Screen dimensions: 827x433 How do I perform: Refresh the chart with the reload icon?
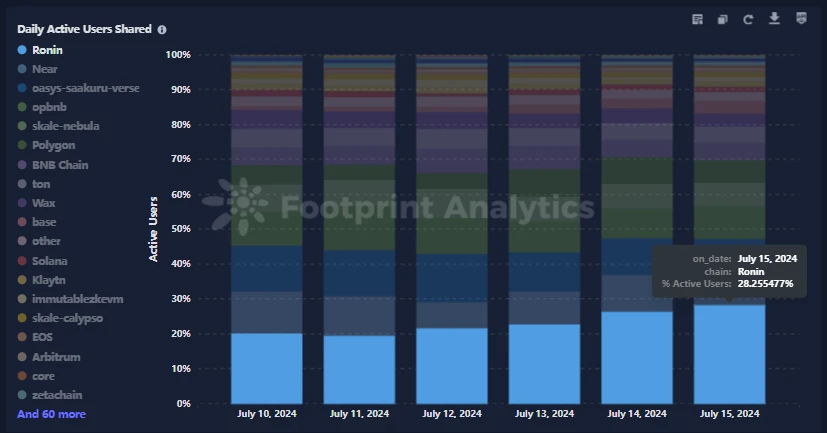(748, 20)
